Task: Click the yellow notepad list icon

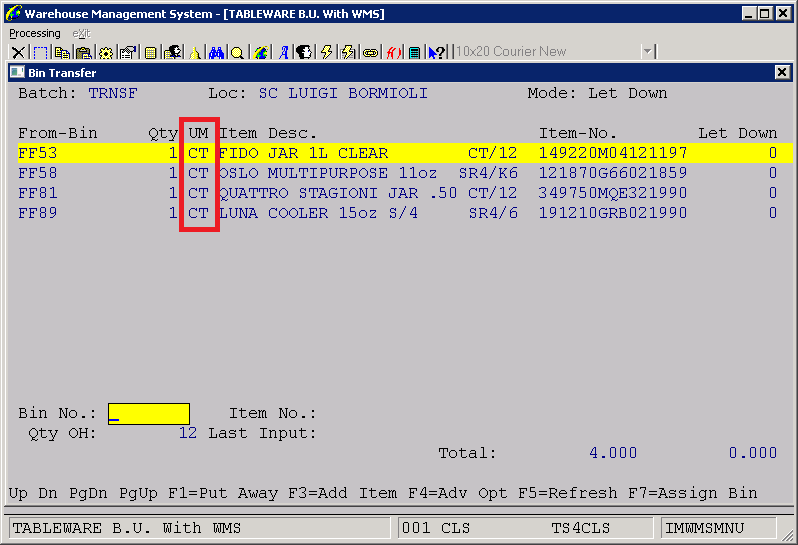Action: pyautogui.click(x=151, y=52)
